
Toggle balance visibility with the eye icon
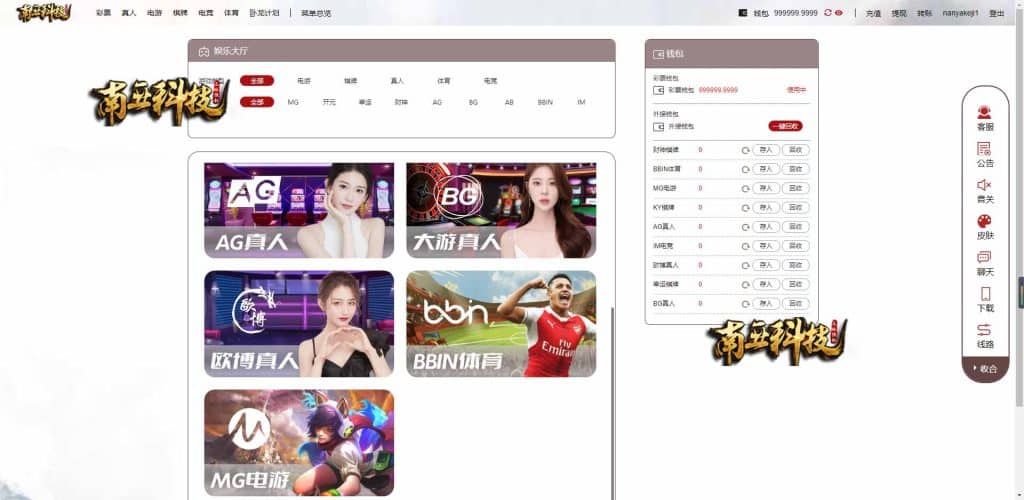pyautogui.click(x=839, y=12)
